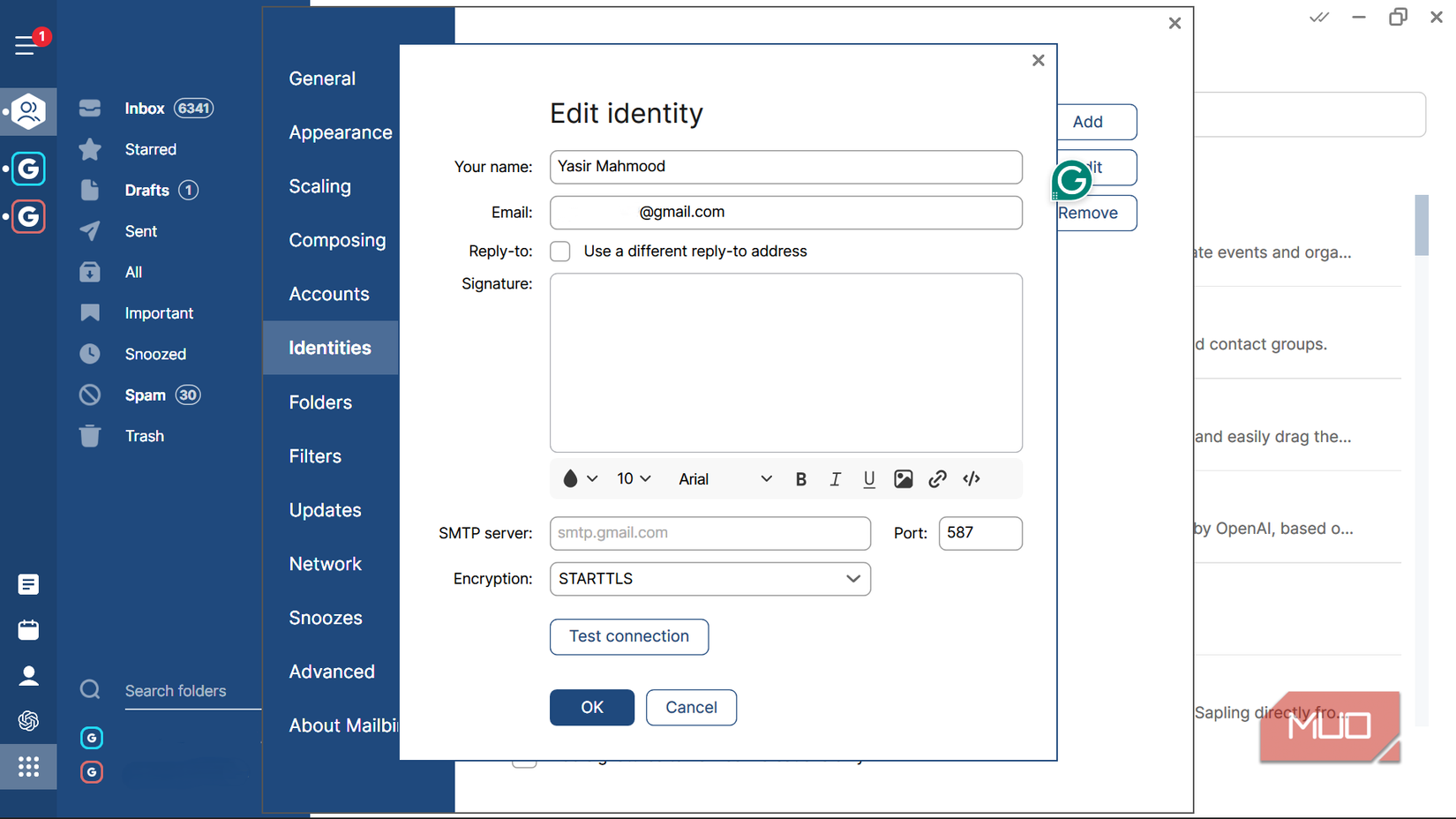Click the apps grid icon at bottom left

(x=28, y=767)
